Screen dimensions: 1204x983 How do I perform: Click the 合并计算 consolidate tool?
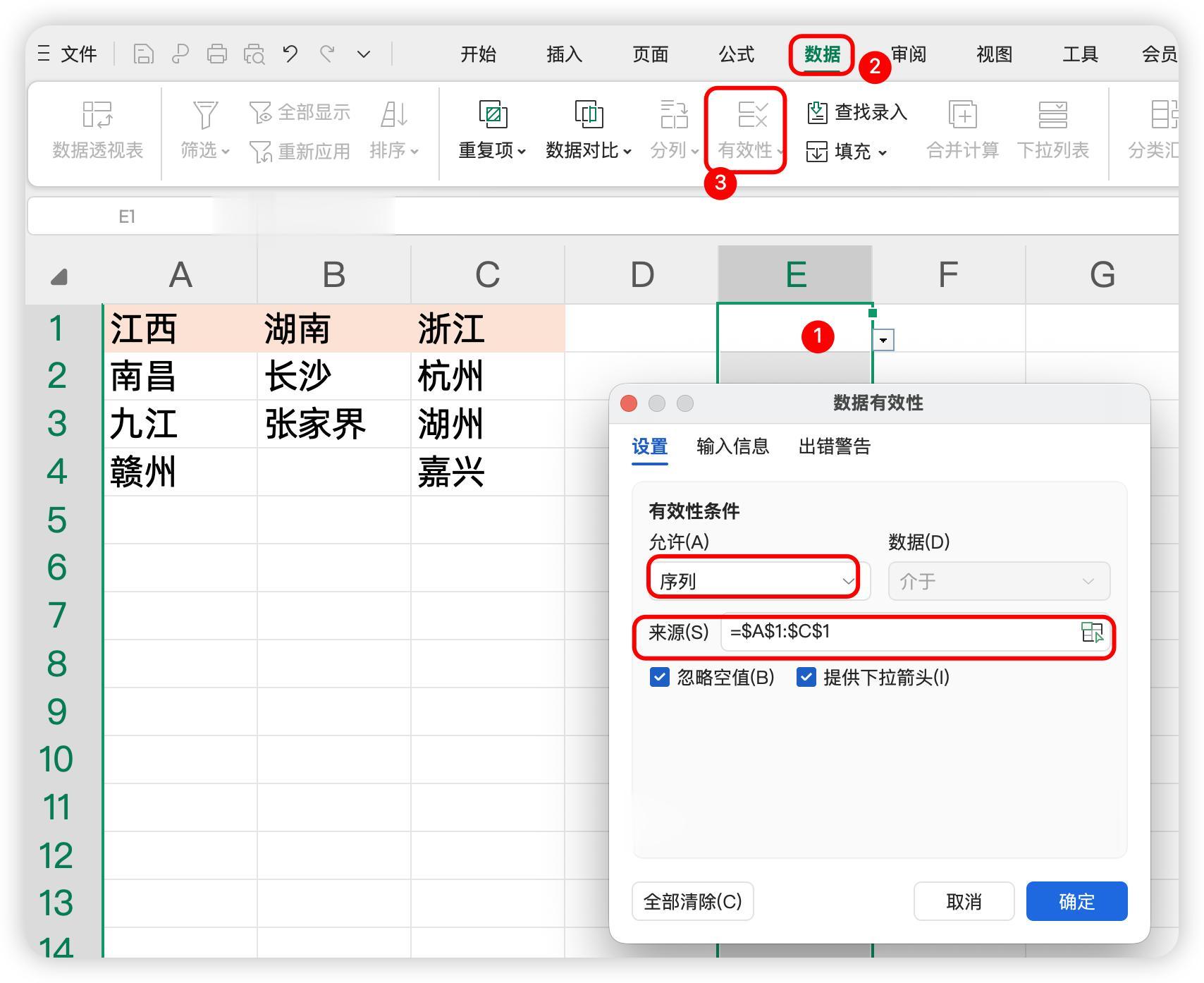tap(962, 130)
